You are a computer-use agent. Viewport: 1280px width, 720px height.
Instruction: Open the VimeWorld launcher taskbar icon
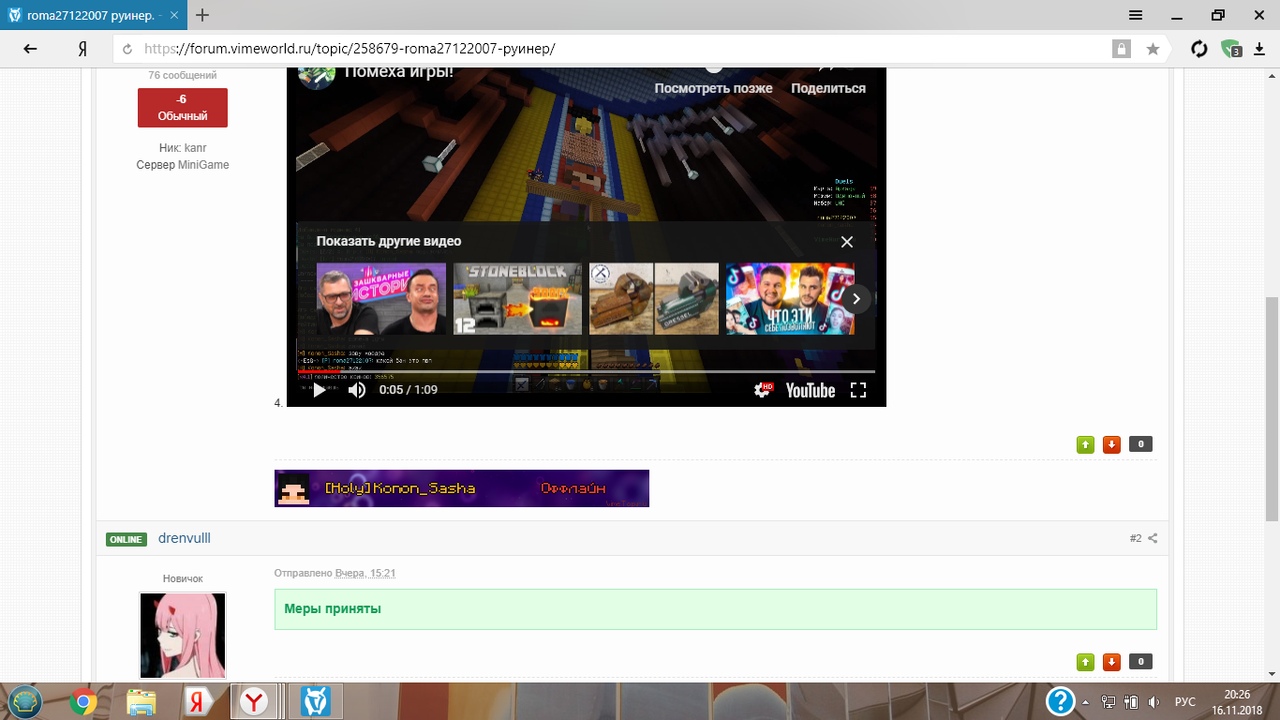coord(316,702)
